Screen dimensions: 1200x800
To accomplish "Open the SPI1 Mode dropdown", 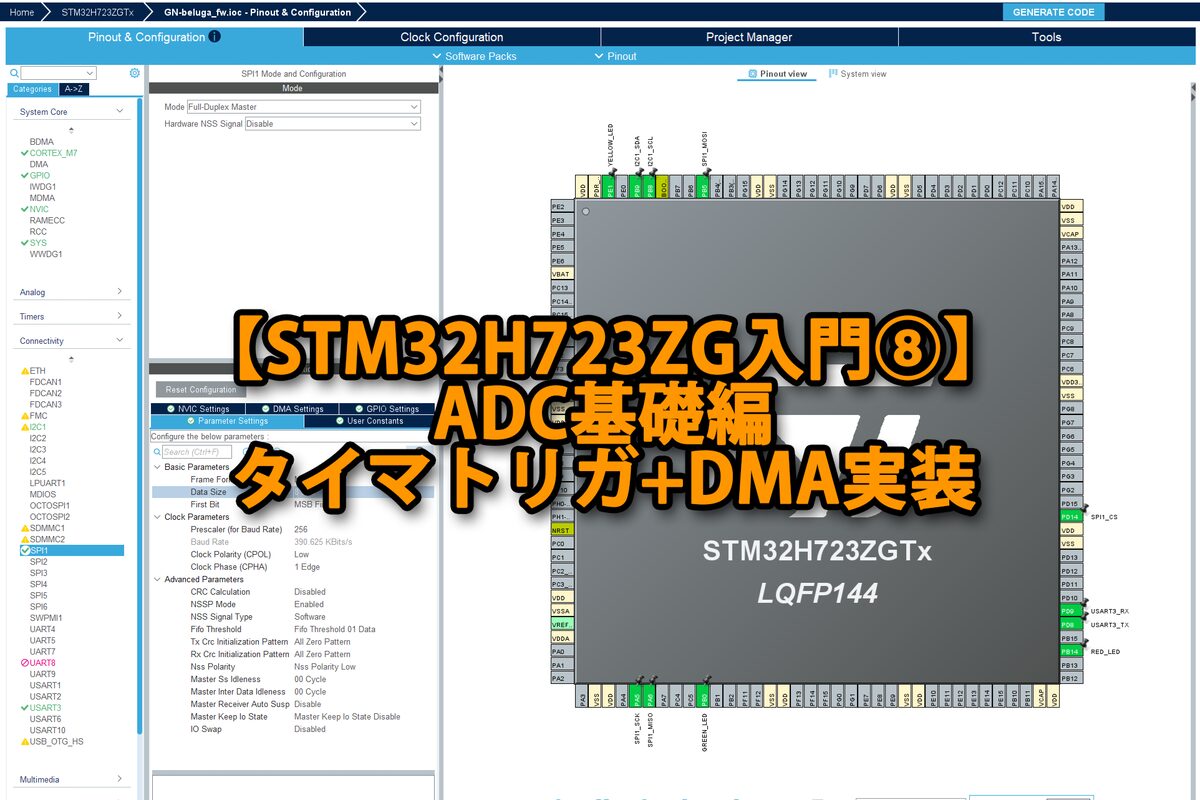I will 304,107.
